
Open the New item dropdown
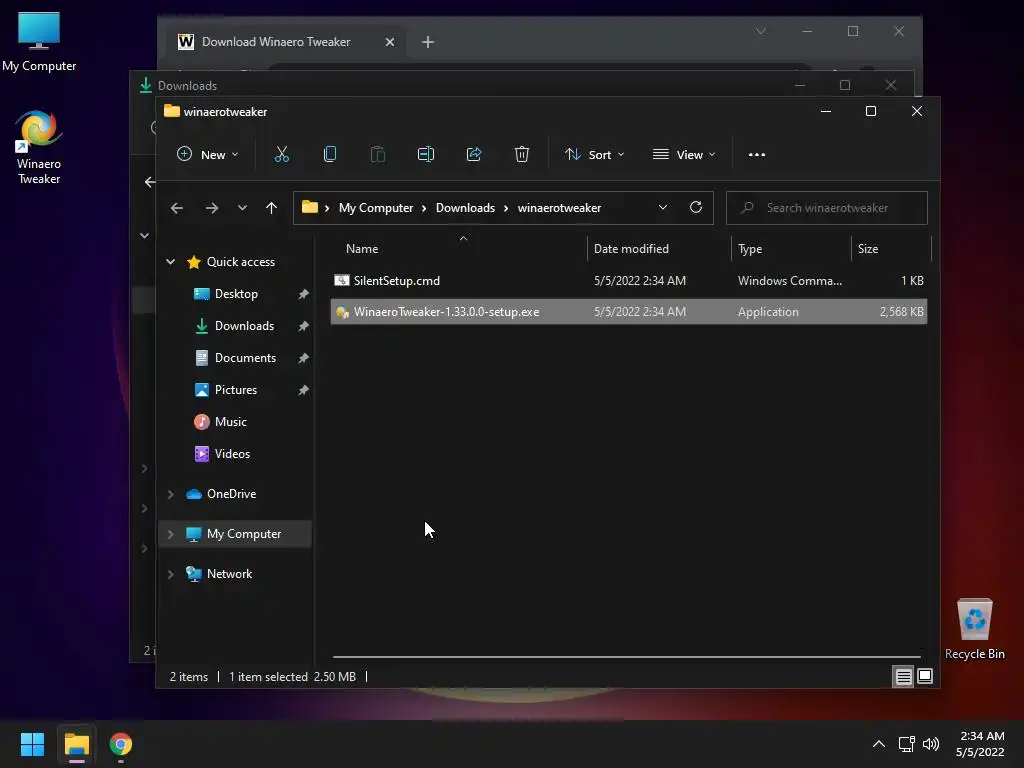208,154
